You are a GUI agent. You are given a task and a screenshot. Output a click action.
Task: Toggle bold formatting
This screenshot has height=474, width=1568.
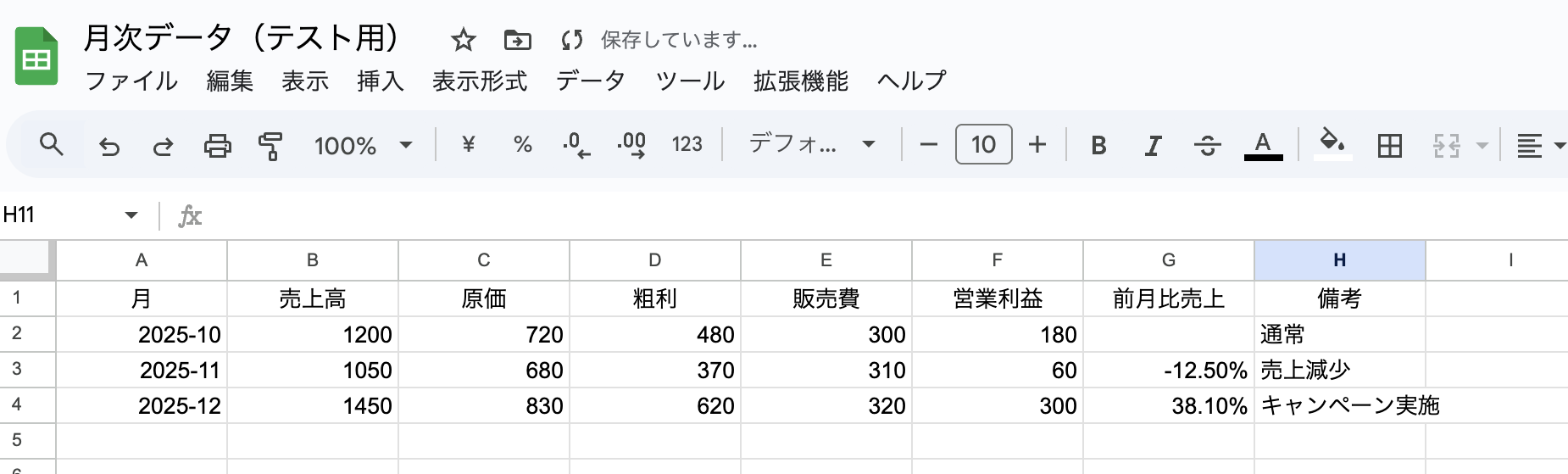click(1098, 146)
